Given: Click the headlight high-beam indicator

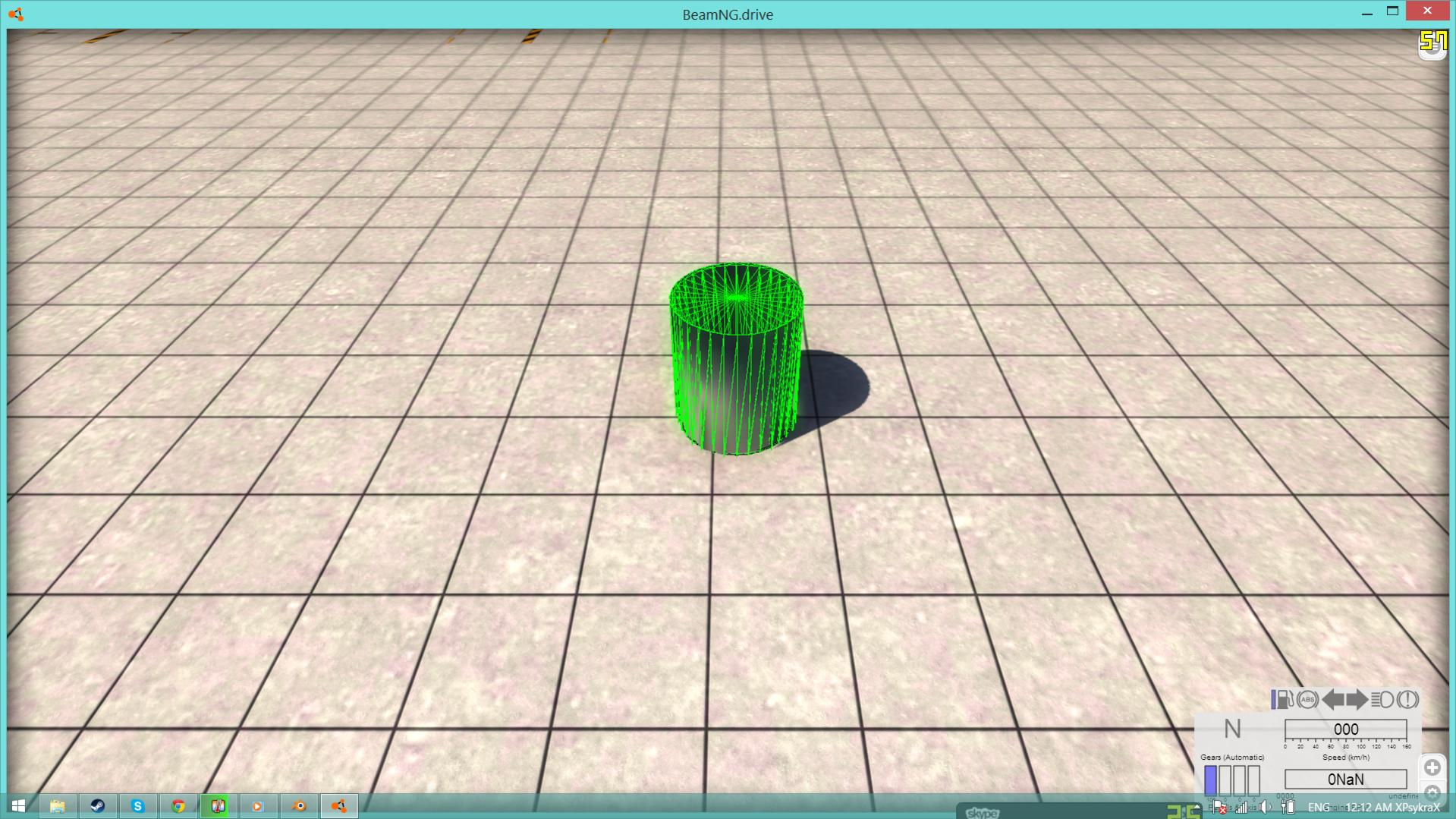Looking at the screenshot, I should point(1382,699).
